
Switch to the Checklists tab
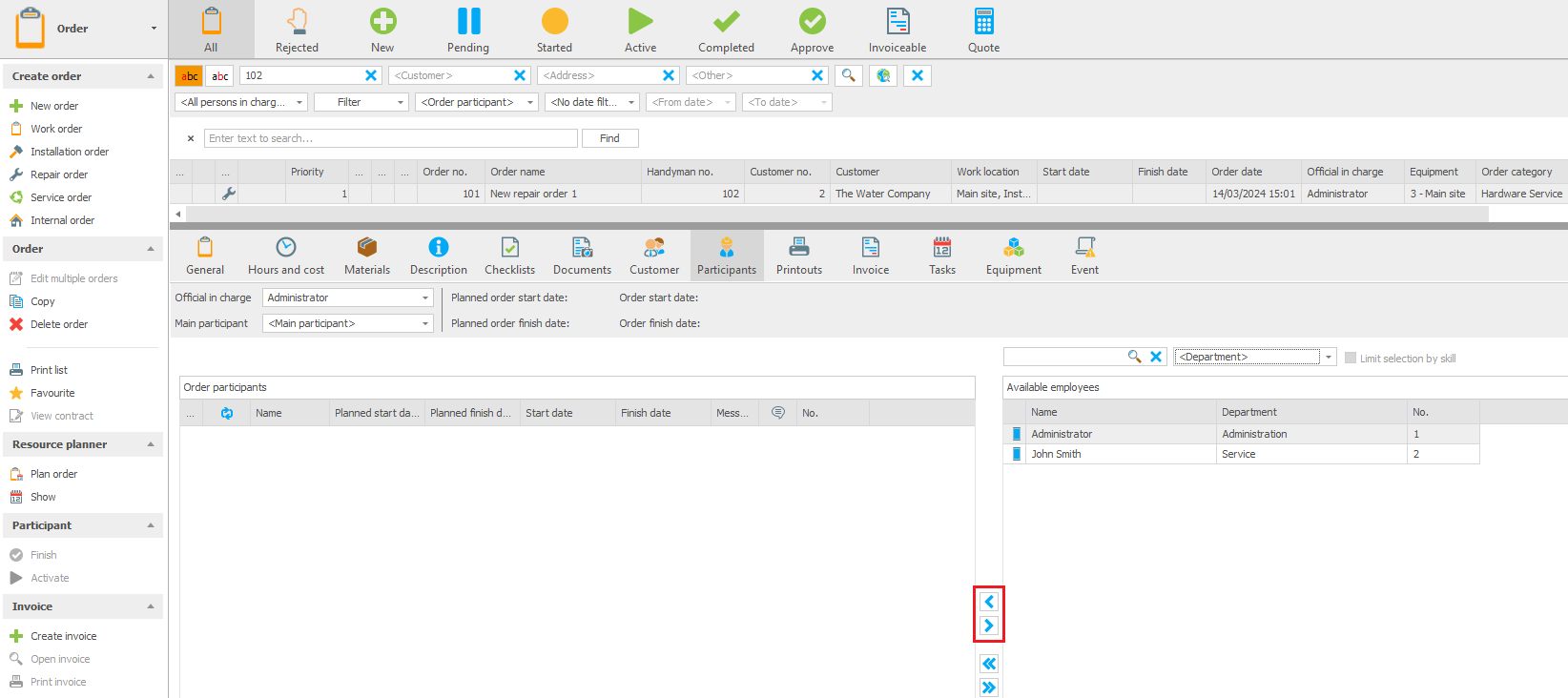510,257
